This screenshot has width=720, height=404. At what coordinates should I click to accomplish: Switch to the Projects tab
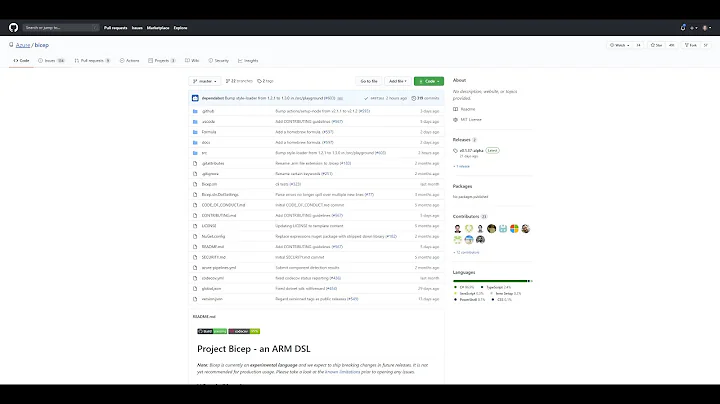click(x=162, y=61)
